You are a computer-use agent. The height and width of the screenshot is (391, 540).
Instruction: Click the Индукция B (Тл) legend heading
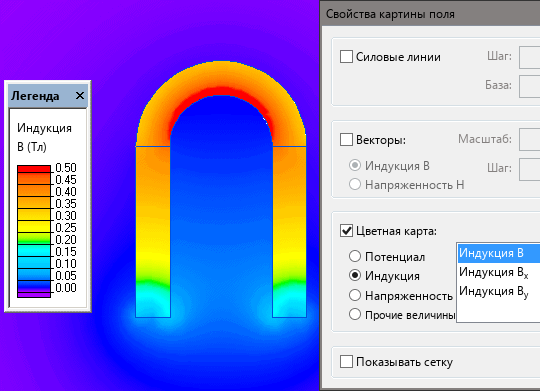tap(44, 137)
